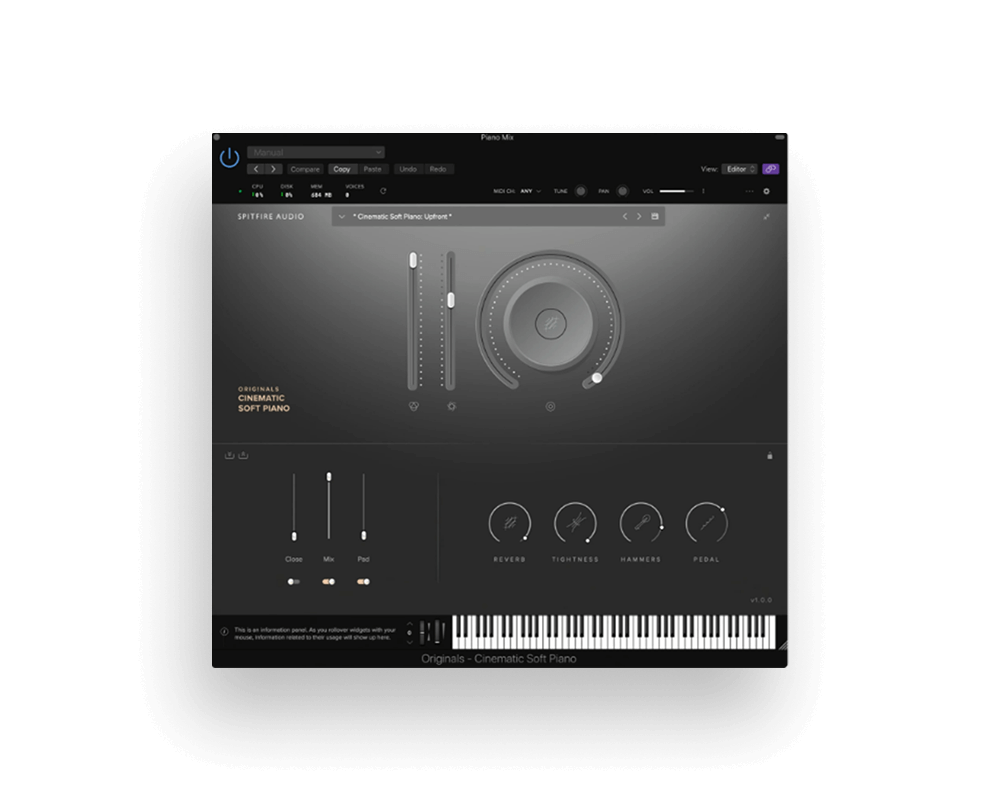Open the plug-in settings gear
Image resolution: width=1000 pixels, height=800 pixels.
click(767, 191)
